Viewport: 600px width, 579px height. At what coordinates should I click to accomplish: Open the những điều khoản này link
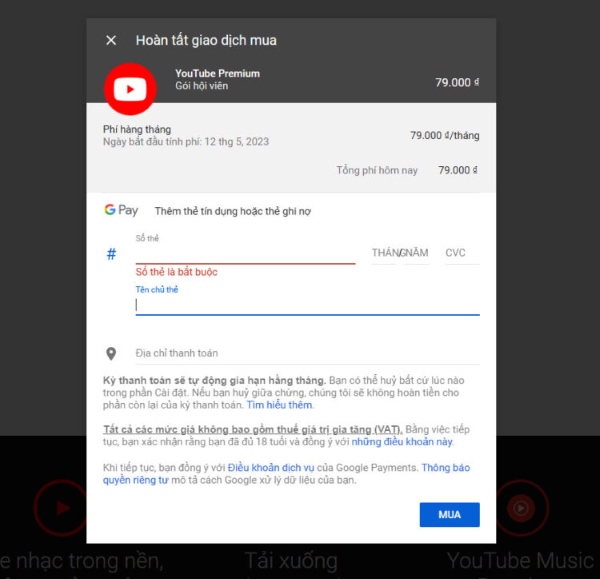click(401, 441)
